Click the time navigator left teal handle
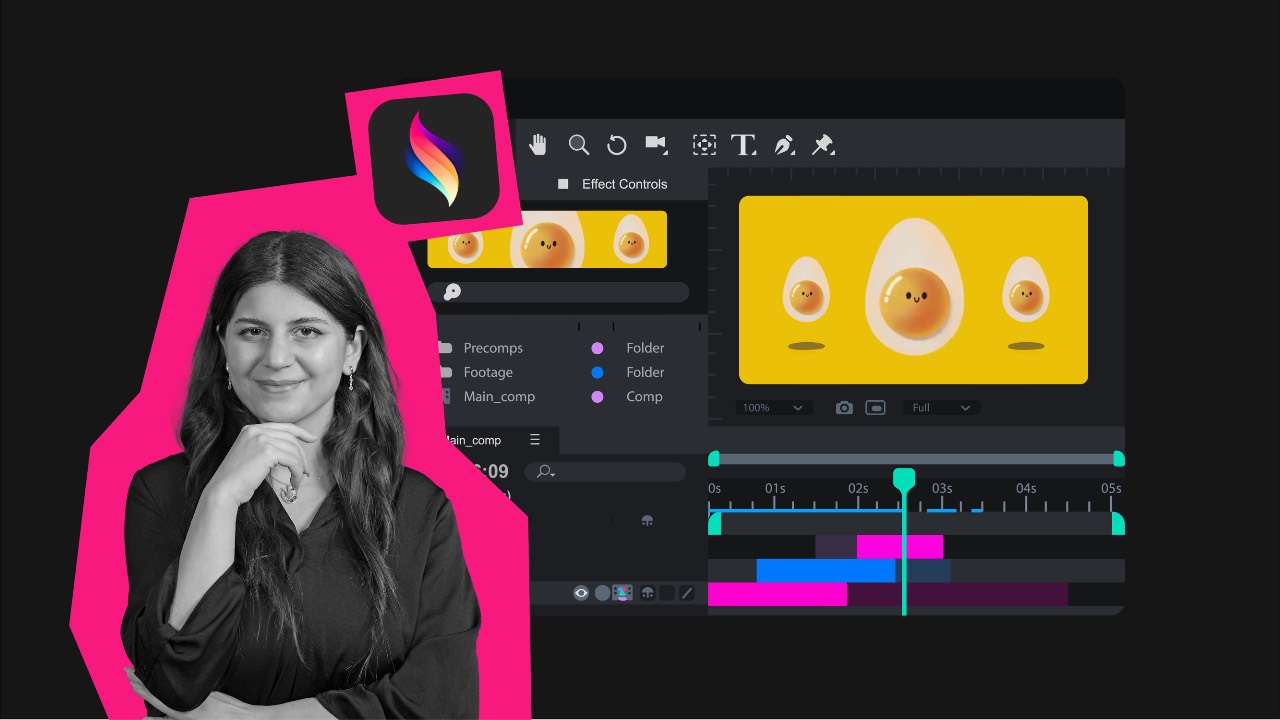Screen dimensions: 1280x720 714,459
